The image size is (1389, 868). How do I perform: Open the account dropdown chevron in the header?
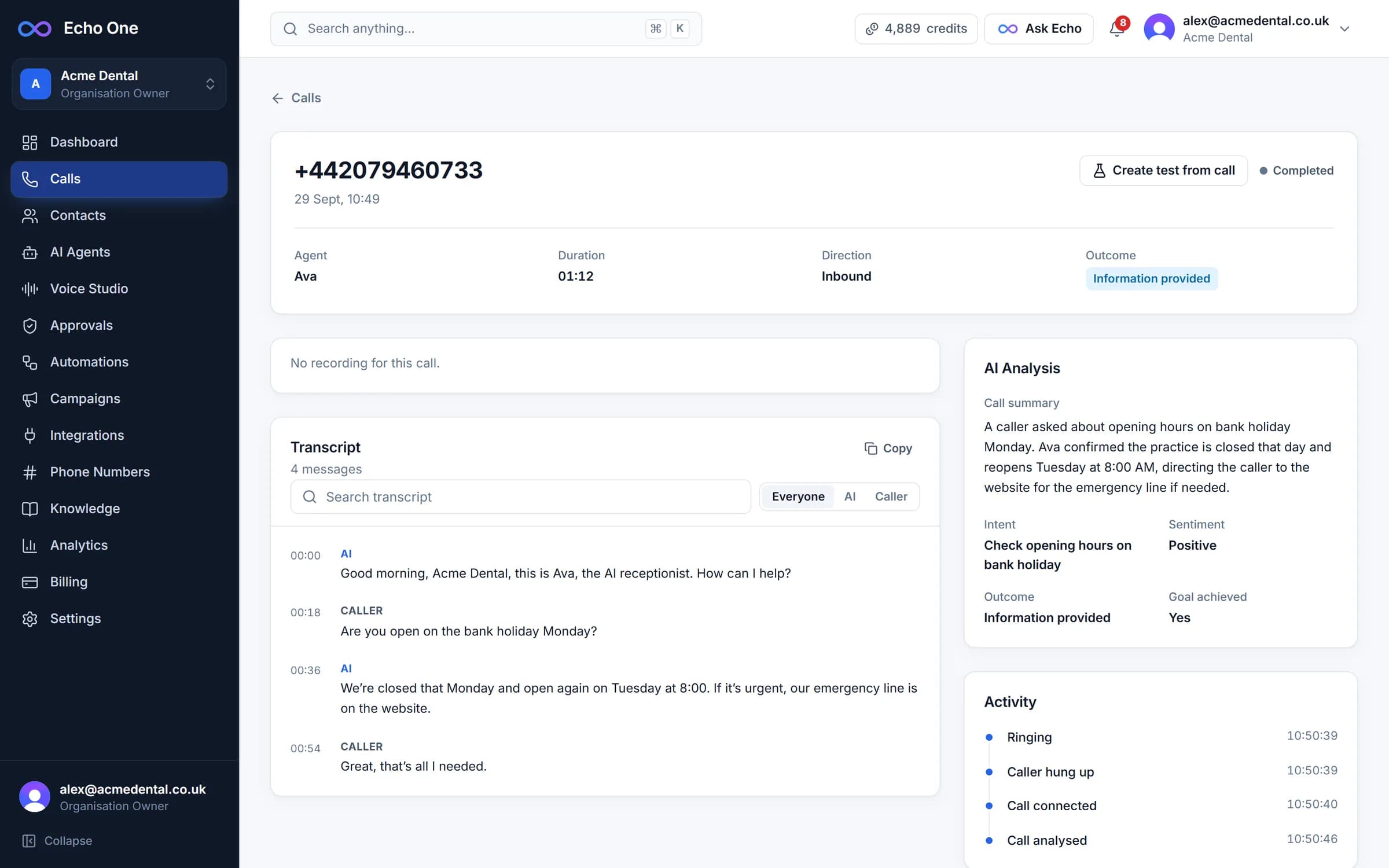1344,29
